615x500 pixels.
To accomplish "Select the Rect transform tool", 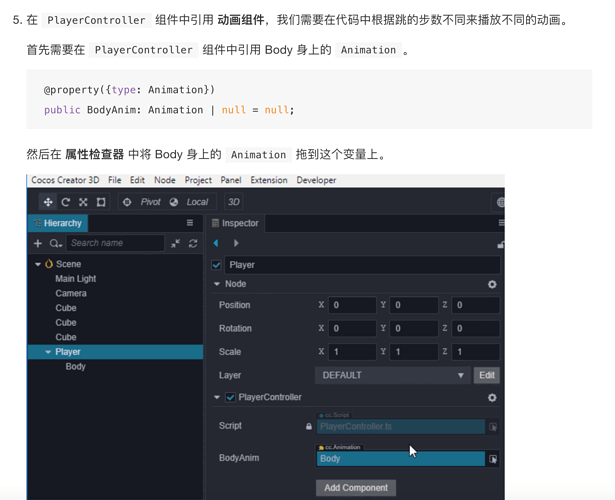I will [x=101, y=202].
